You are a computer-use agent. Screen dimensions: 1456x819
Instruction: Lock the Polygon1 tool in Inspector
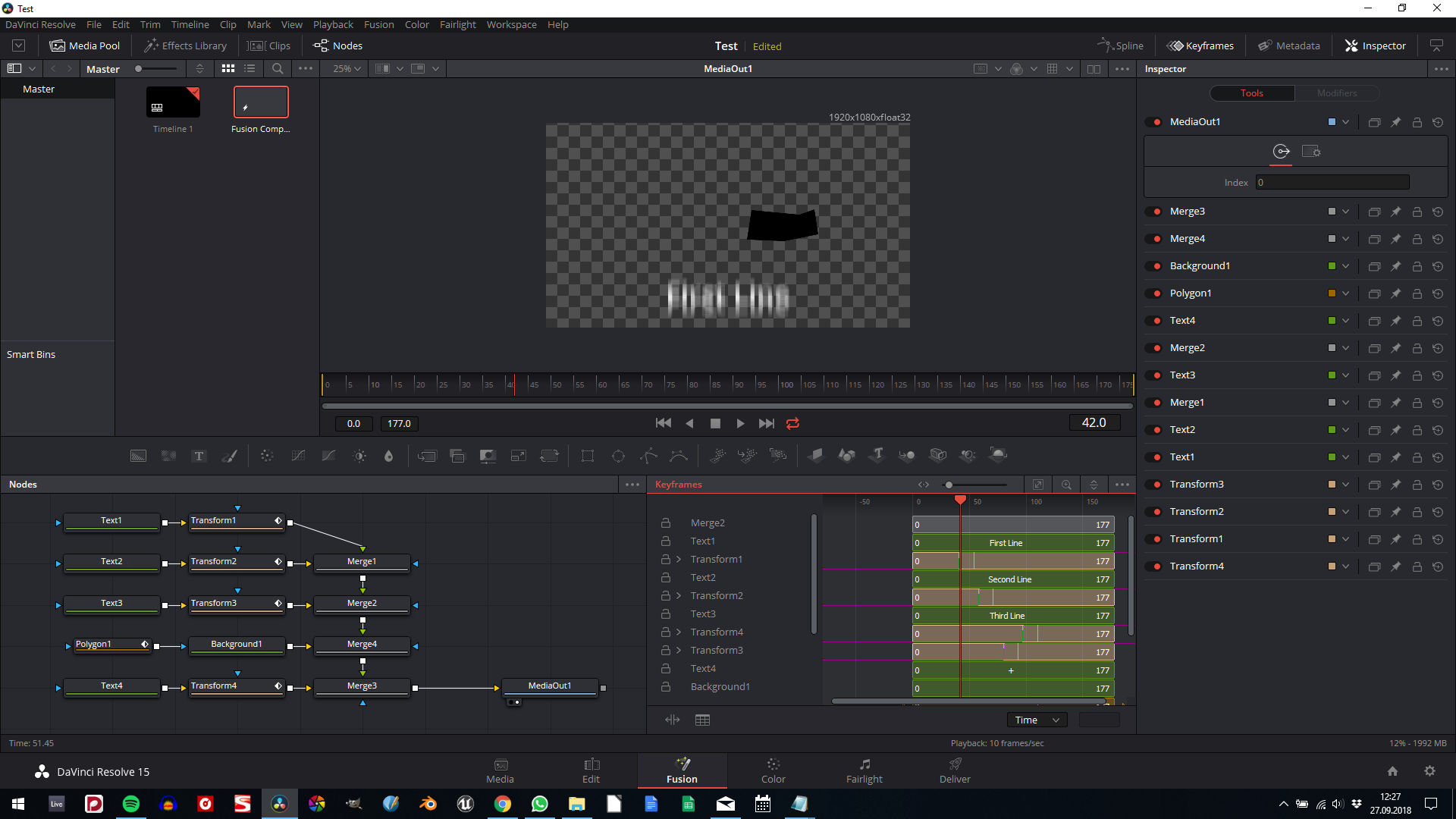coord(1417,293)
